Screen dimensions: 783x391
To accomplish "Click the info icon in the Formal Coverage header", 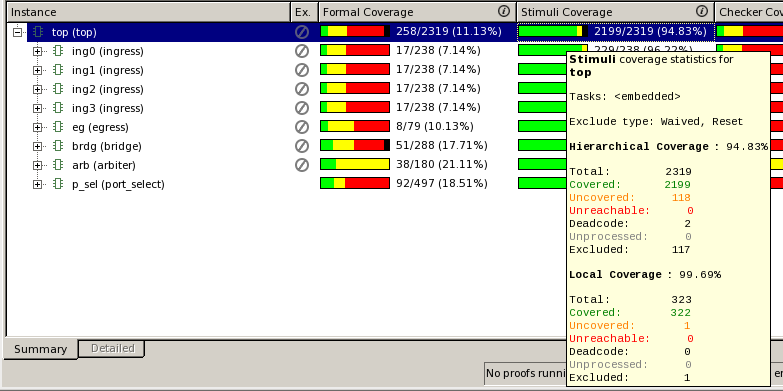I will (x=504, y=11).
